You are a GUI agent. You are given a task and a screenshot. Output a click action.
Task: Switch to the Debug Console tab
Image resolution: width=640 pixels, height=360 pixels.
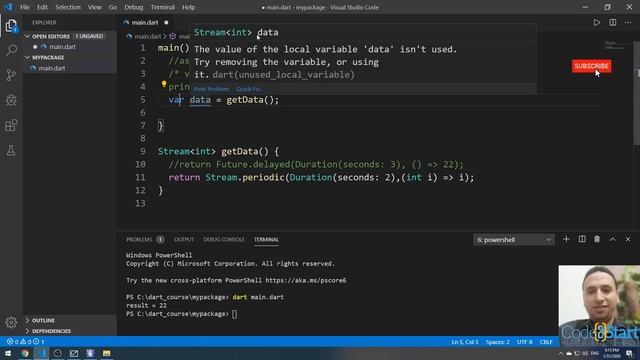[x=224, y=240]
